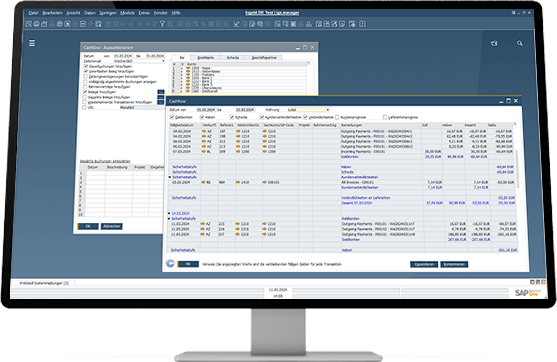
Task: Click the search magnifier icon at top right
Action: (519, 43)
